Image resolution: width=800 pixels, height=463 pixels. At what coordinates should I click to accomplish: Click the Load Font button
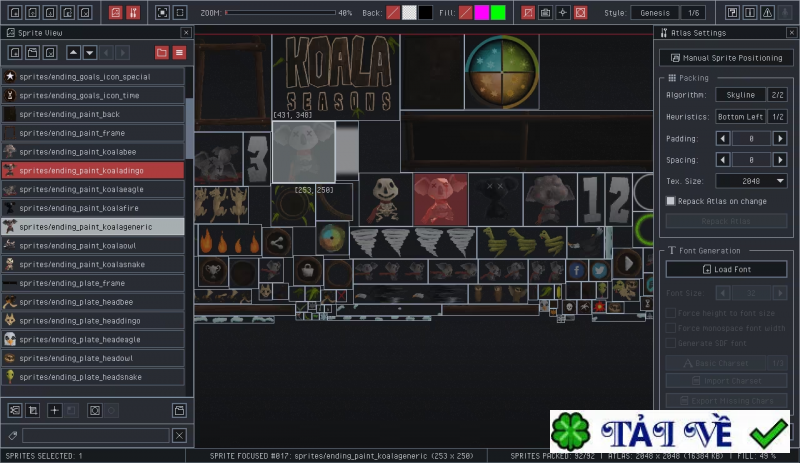coord(726,269)
